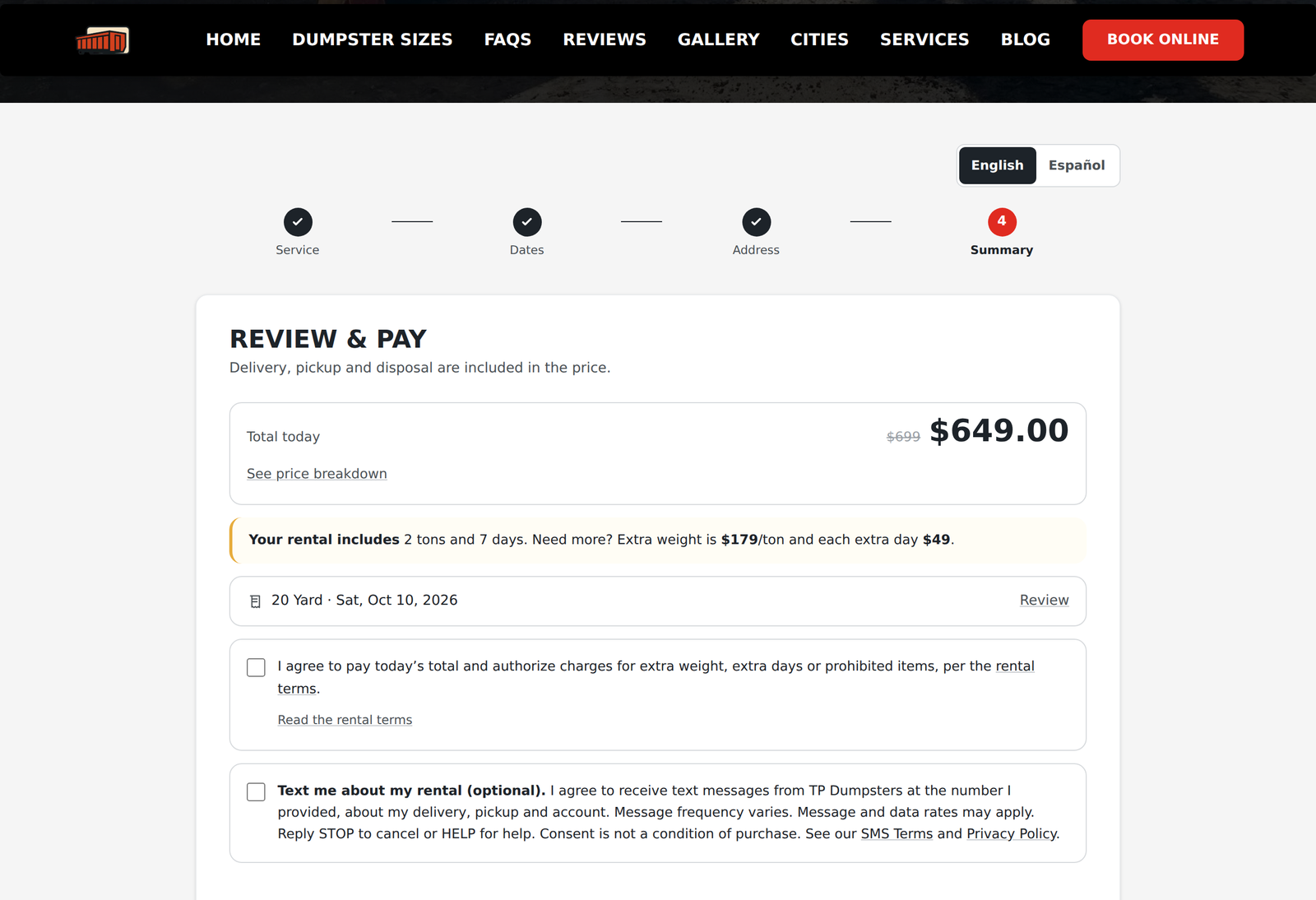Check the agree to pay today's total box

click(x=256, y=667)
